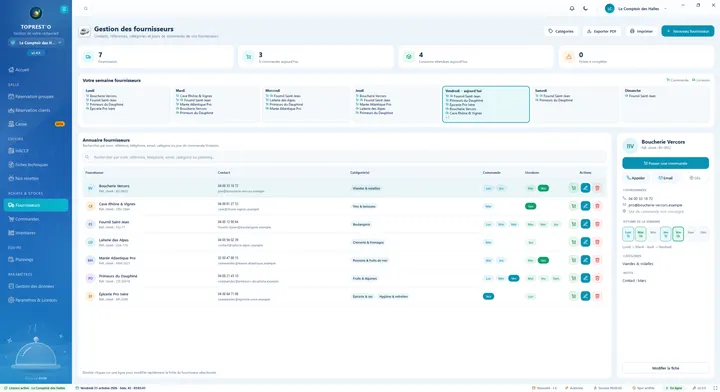This screenshot has height=392, width=720.
Task: Focus the supplier directory search field
Action: 344,157
